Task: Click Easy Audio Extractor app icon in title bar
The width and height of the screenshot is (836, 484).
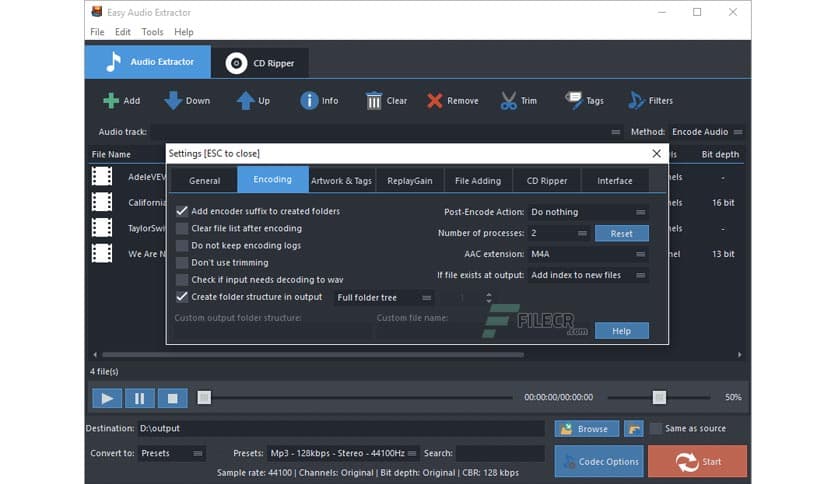Action: click(97, 12)
